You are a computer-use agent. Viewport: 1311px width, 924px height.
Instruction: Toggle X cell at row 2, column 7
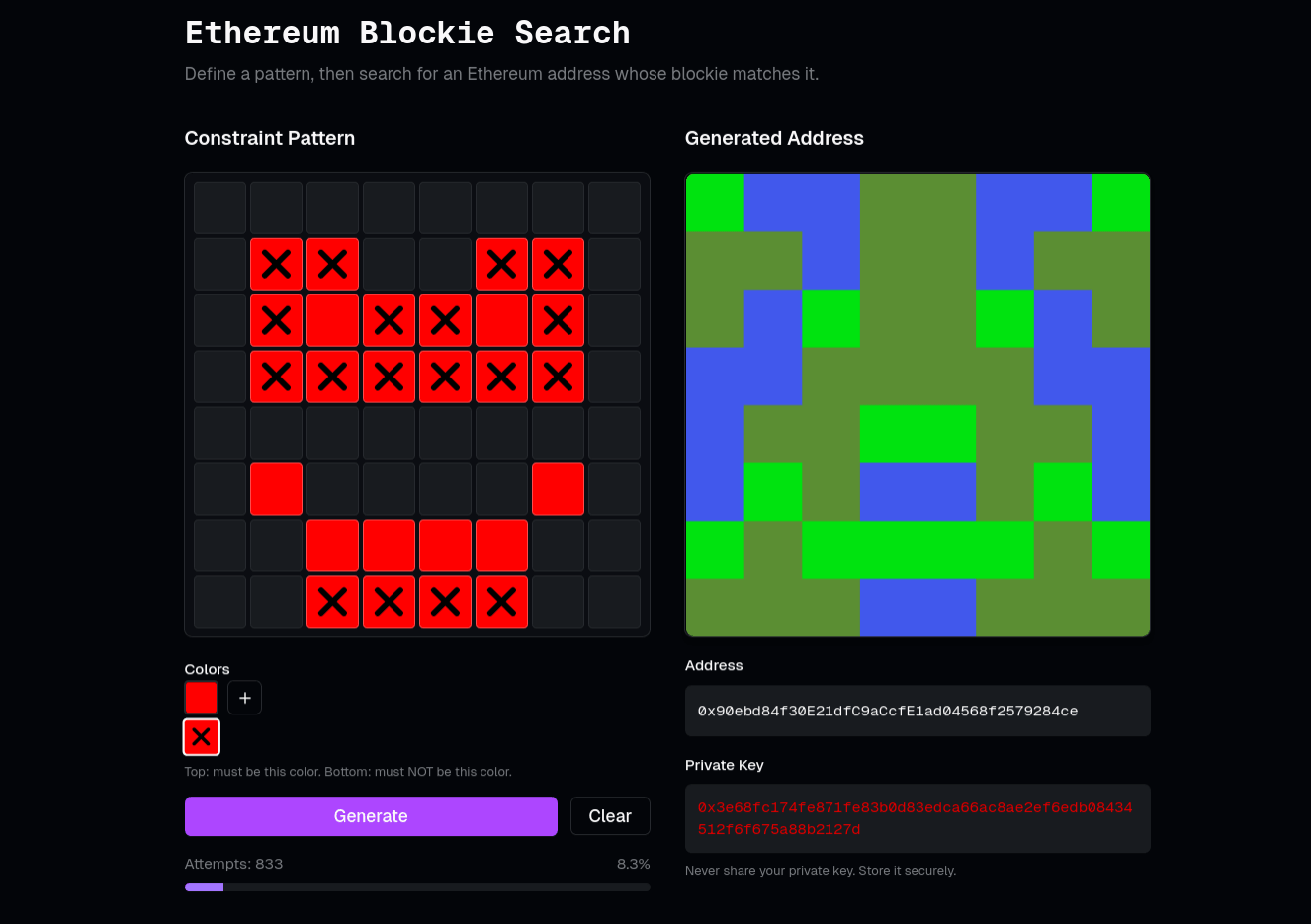tap(558, 264)
